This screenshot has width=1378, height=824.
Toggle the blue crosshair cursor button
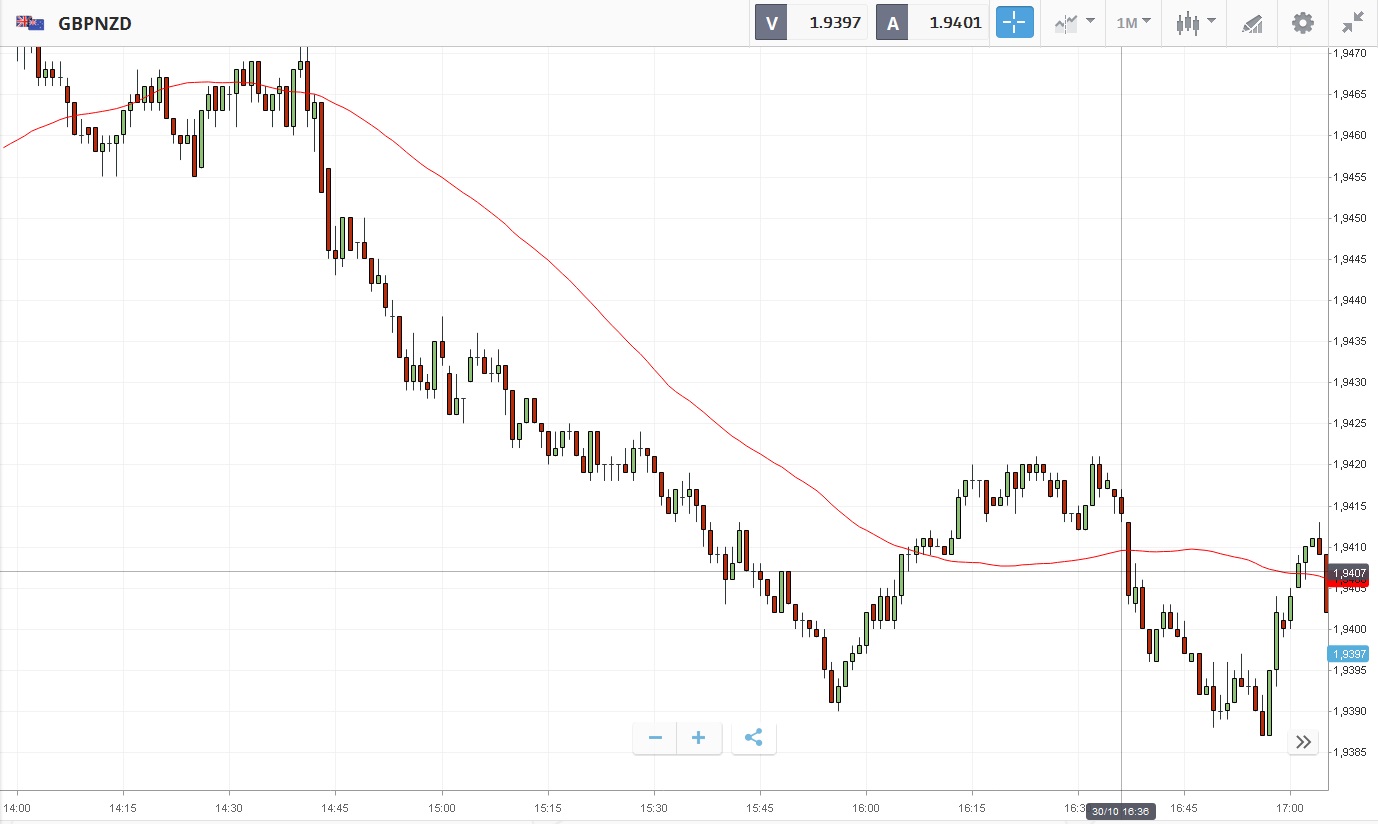[x=1014, y=22]
